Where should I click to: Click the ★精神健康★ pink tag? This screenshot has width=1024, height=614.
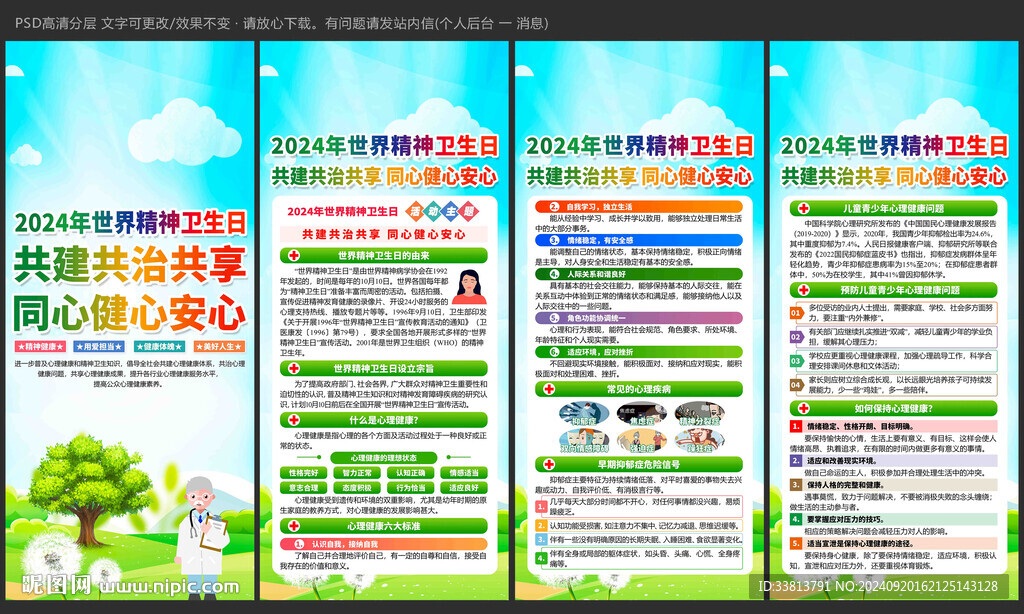[40, 346]
